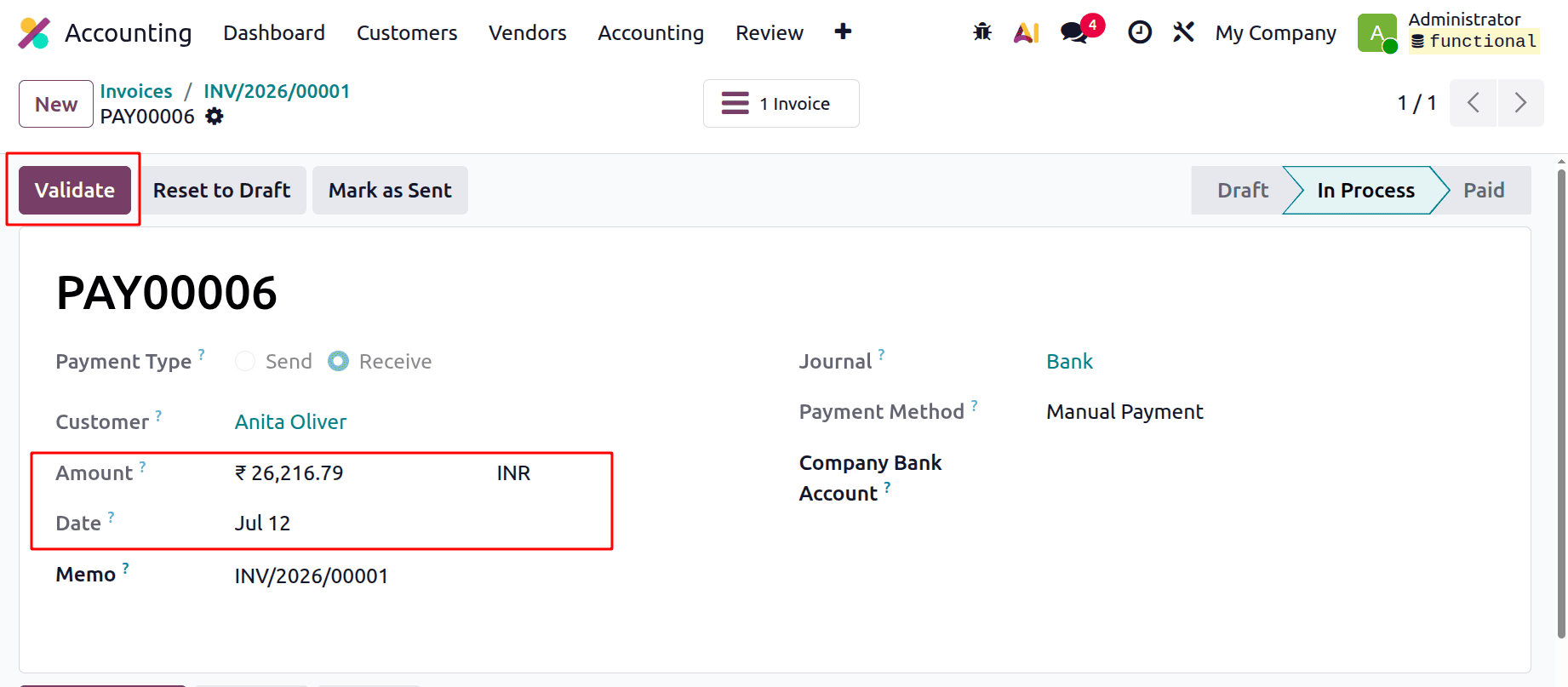Show help tooltip for Payment Type

(202, 353)
